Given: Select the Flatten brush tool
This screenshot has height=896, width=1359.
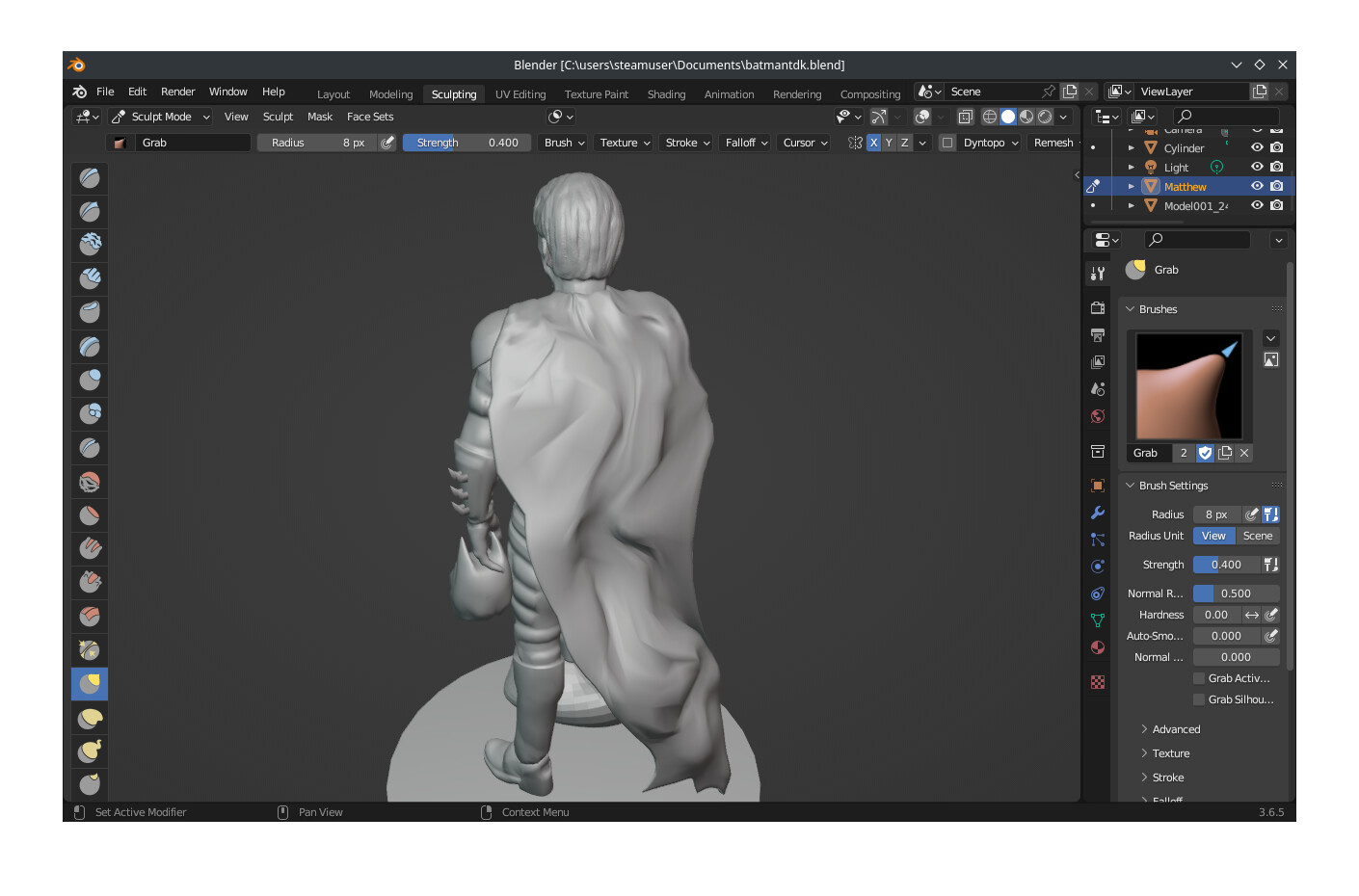Looking at the screenshot, I should point(90,514).
